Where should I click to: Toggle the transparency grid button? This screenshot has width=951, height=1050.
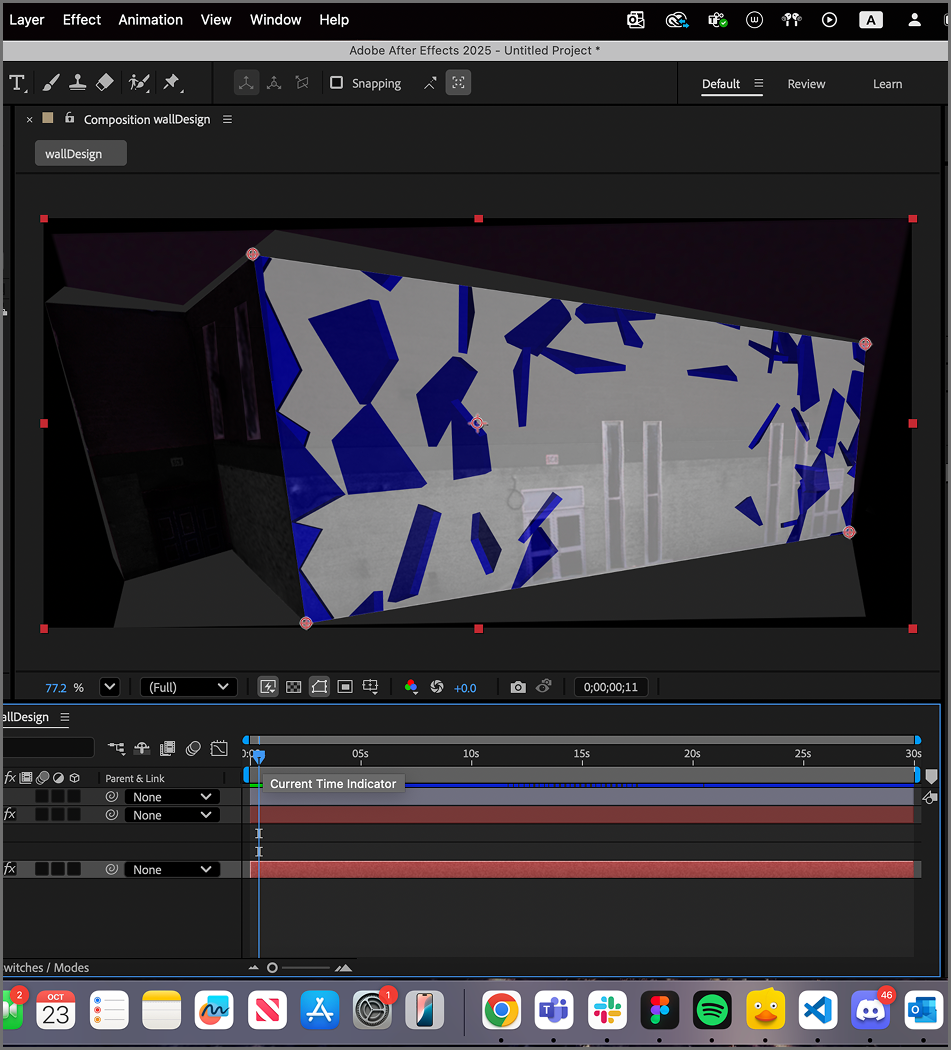tap(294, 687)
